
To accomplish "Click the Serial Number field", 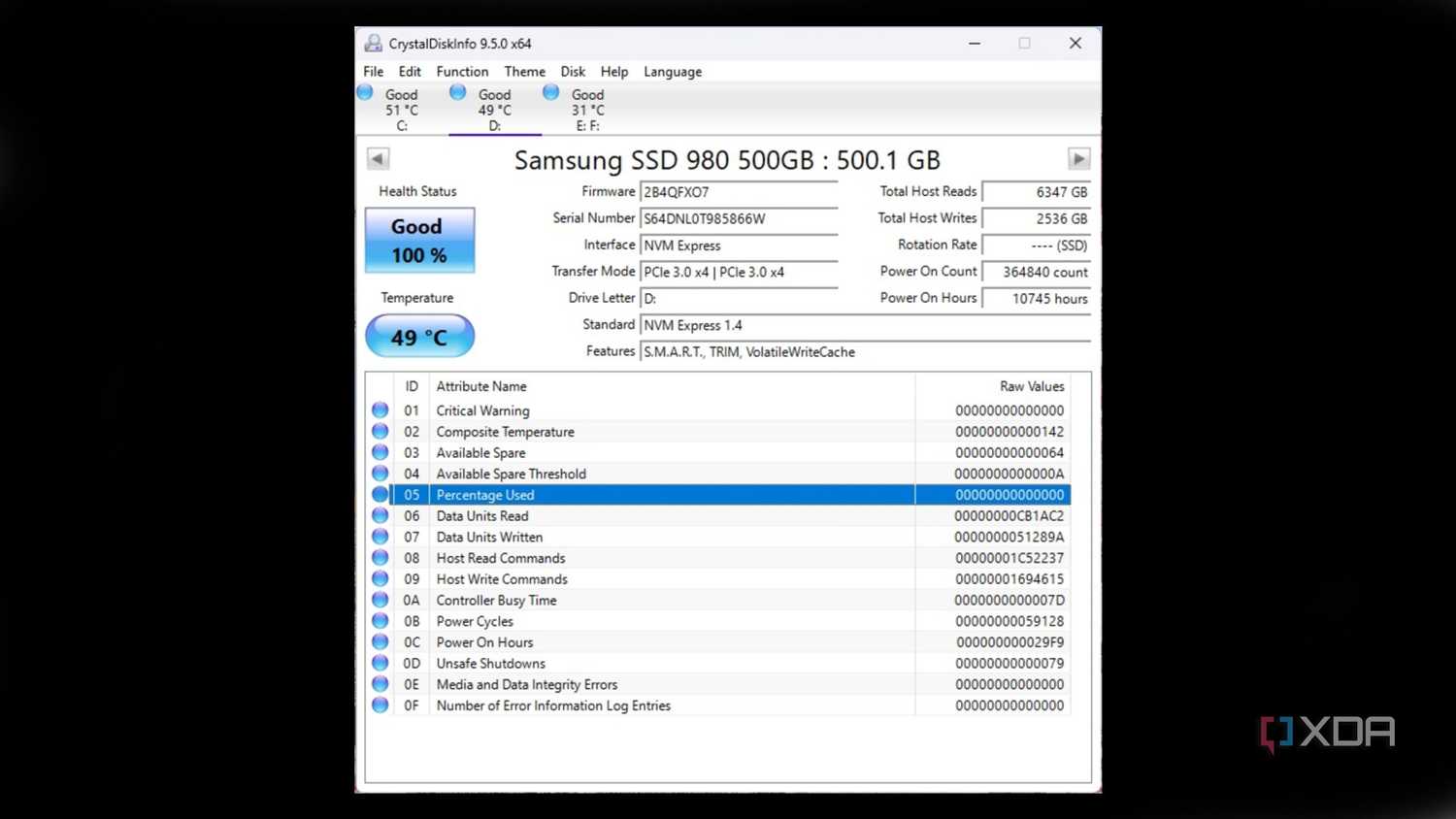I will (739, 218).
